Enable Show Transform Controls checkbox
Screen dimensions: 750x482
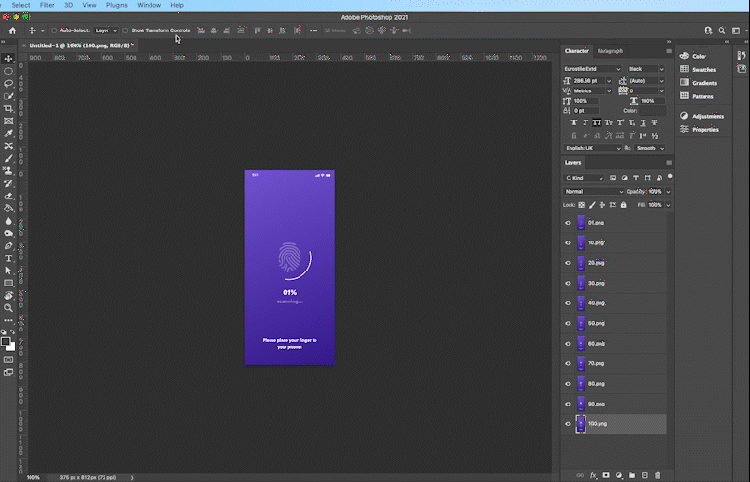point(125,31)
